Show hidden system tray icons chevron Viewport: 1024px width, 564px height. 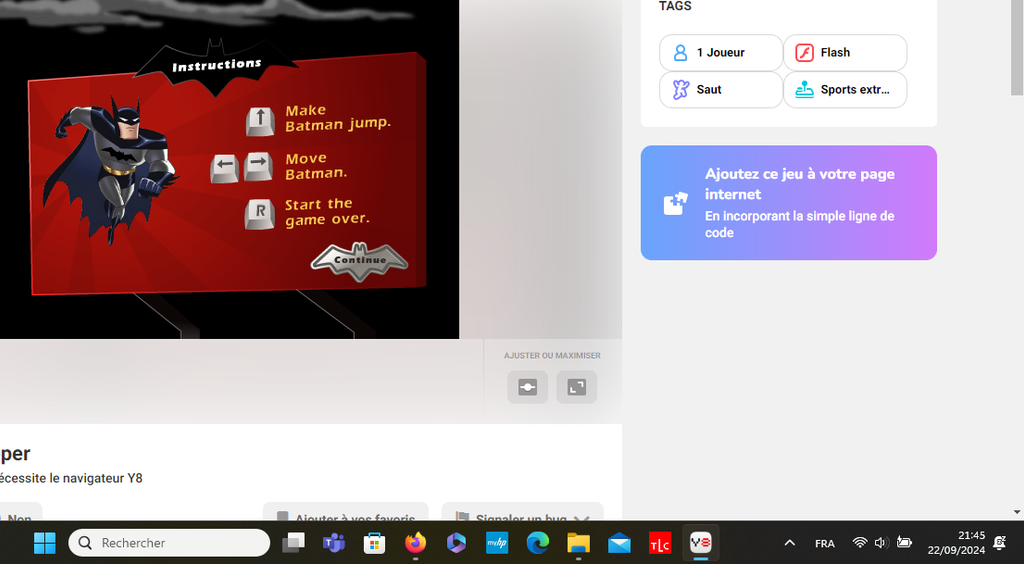[790, 542]
